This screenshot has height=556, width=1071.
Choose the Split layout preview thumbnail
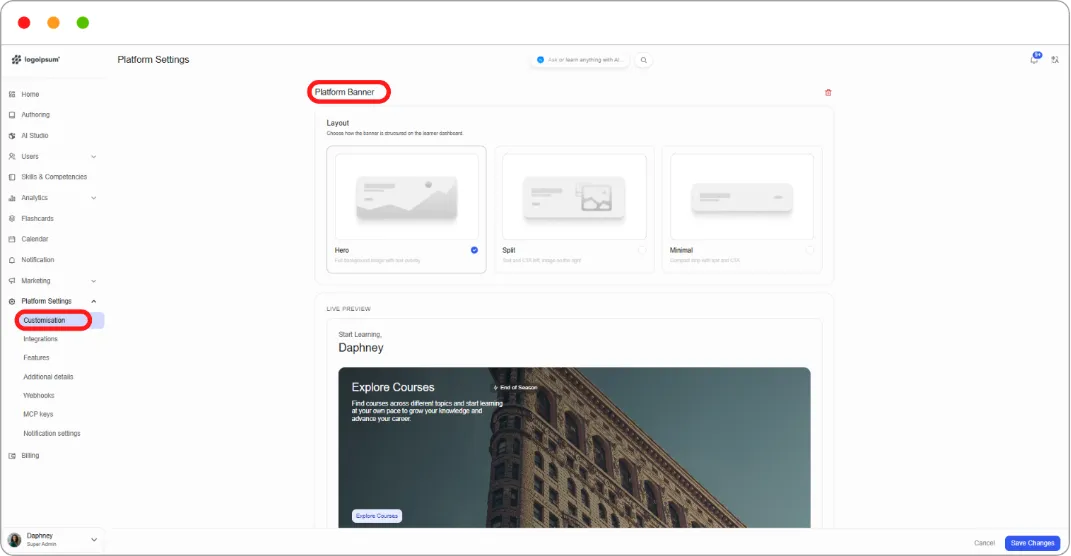point(574,197)
